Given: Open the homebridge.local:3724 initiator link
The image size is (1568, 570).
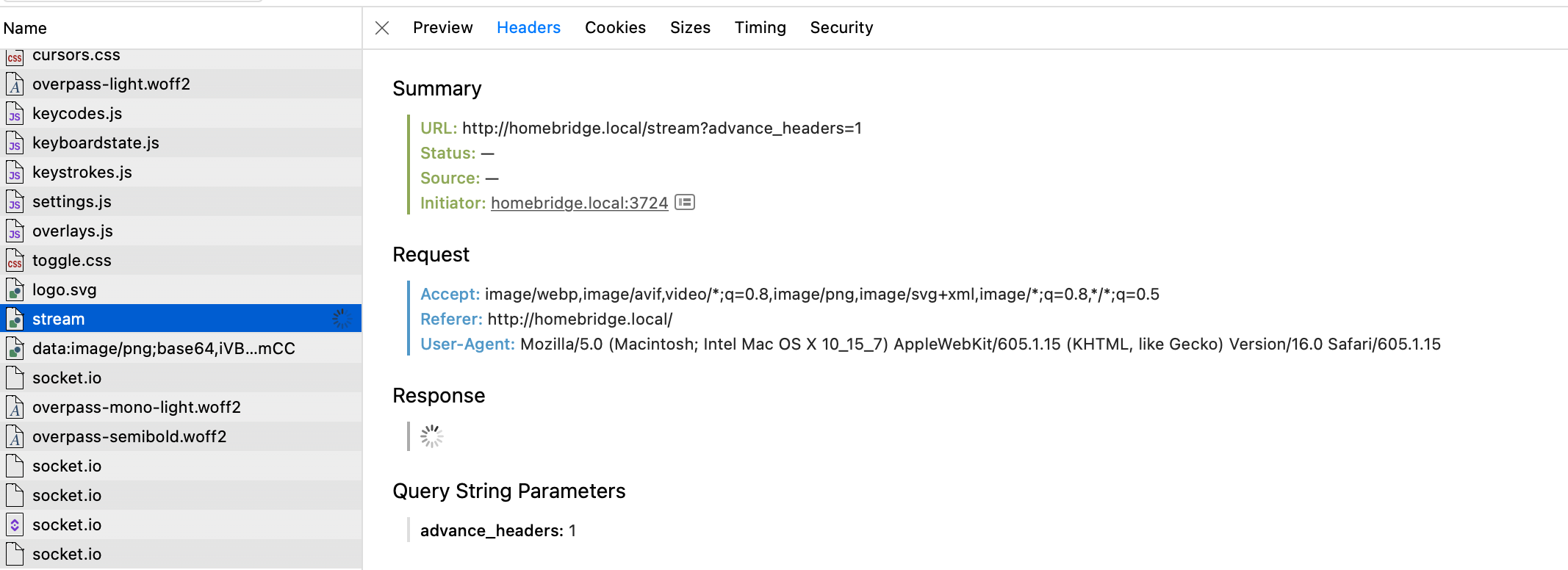Looking at the screenshot, I should (579, 203).
